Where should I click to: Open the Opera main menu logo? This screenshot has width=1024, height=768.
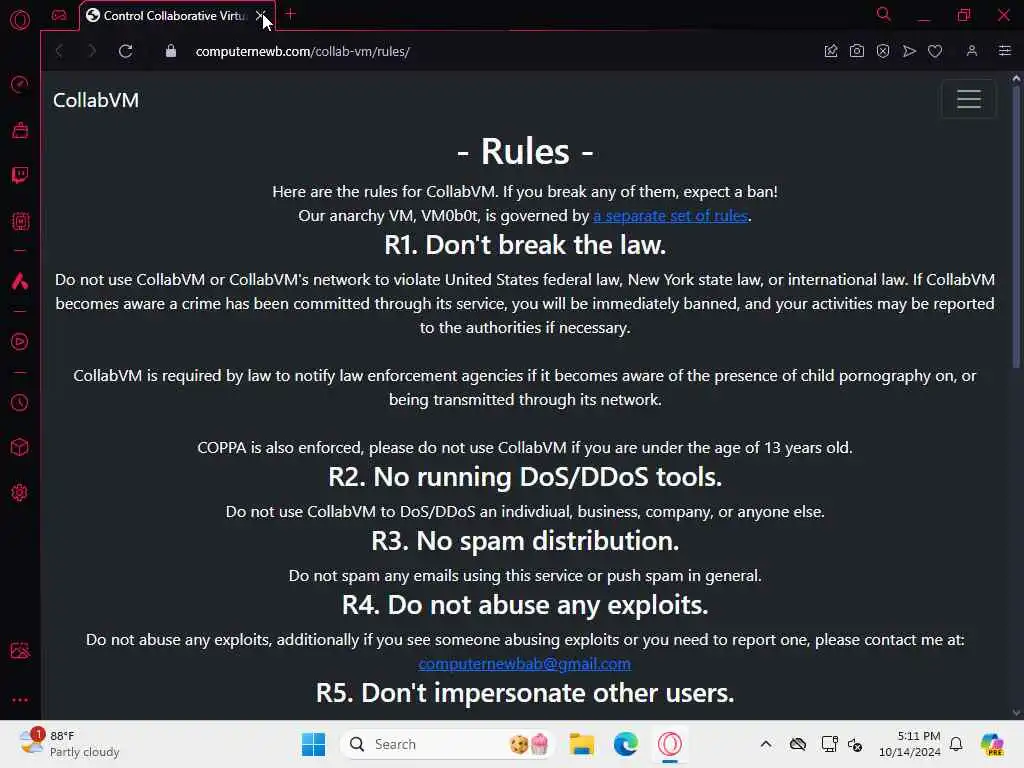click(20, 20)
